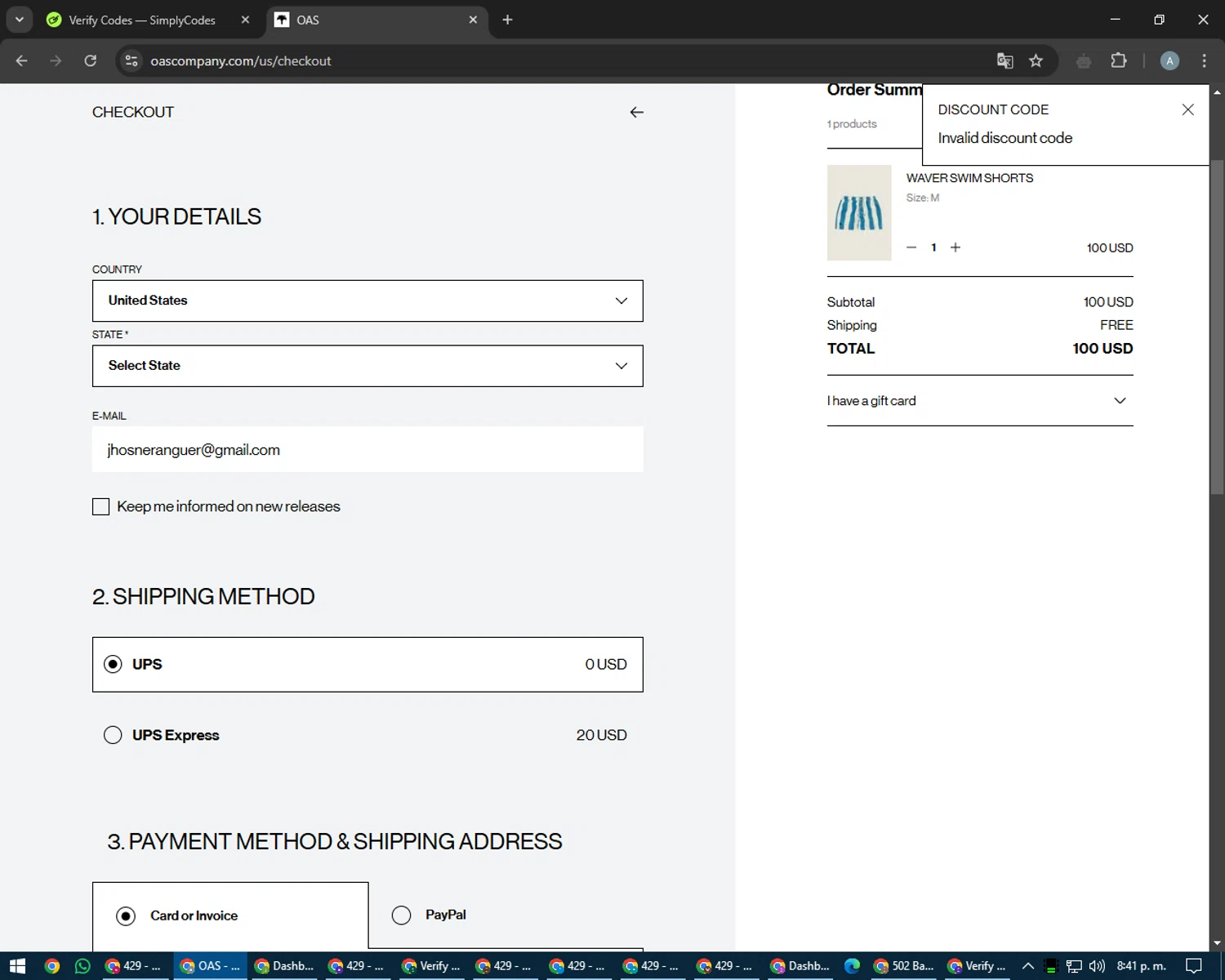
Task: Click the UPS Express 20 USD price
Action: pos(601,735)
